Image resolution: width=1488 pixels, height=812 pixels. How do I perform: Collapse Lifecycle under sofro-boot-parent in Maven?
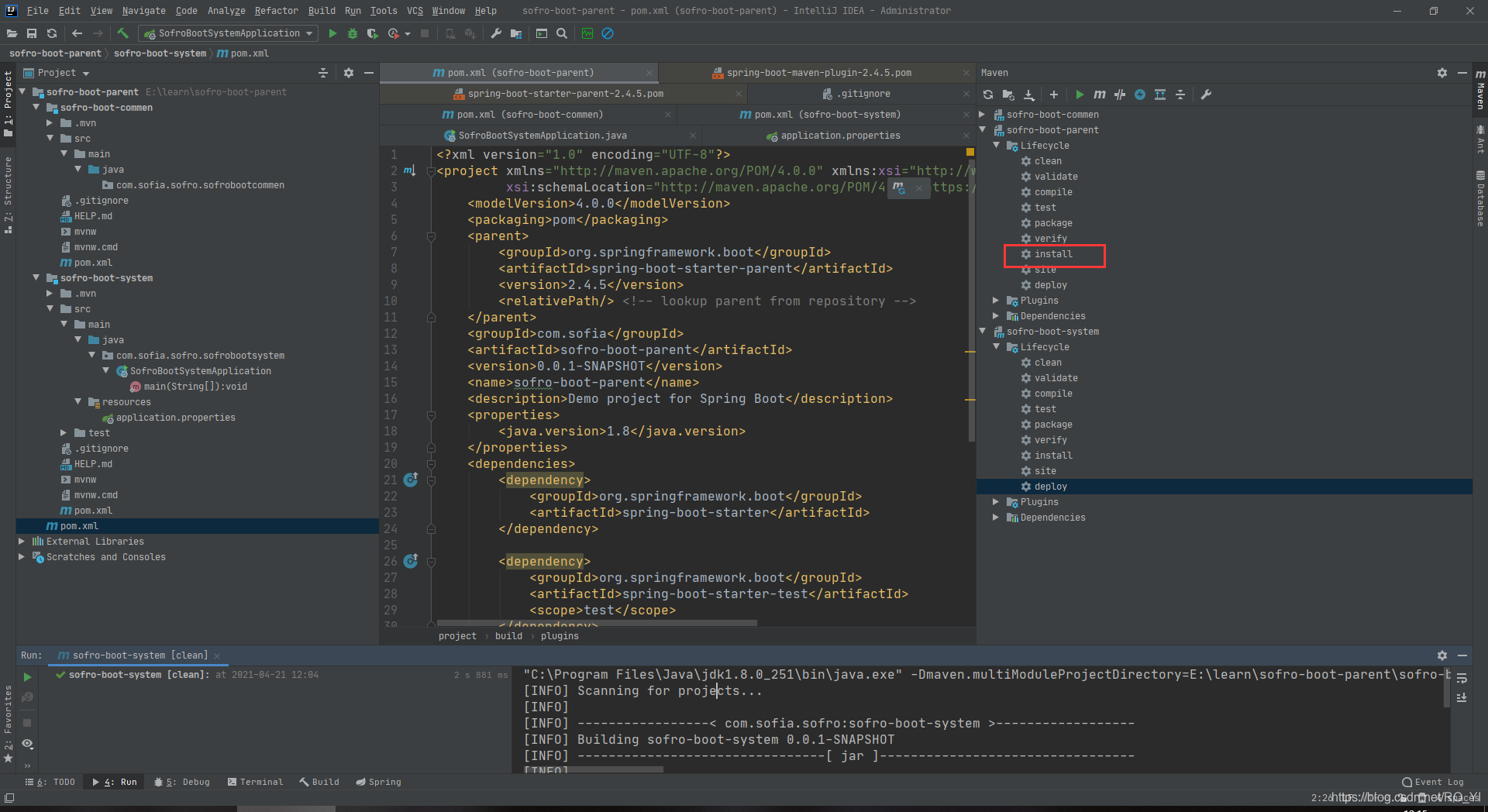click(997, 146)
